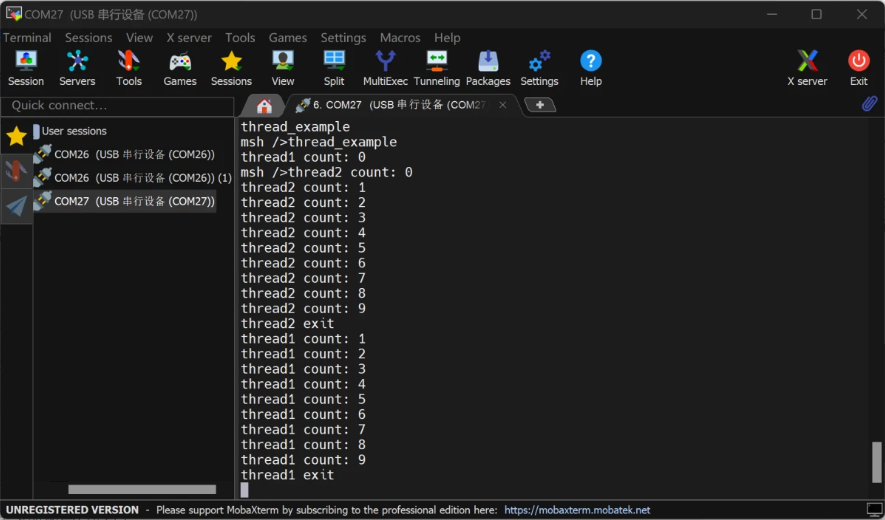This screenshot has height=520, width=885.
Task: Go to the Home tab icon
Action: coord(264,106)
